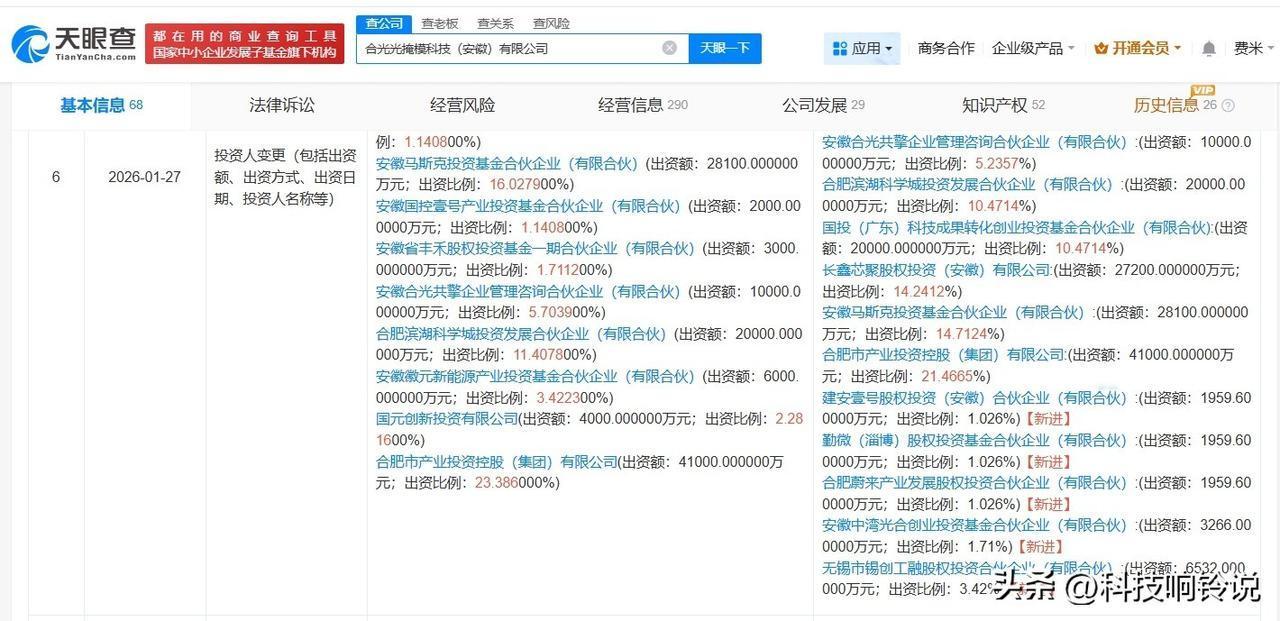Expand the 企业级产品 dropdown
The width and height of the screenshot is (1280, 621).
click(x=1033, y=48)
